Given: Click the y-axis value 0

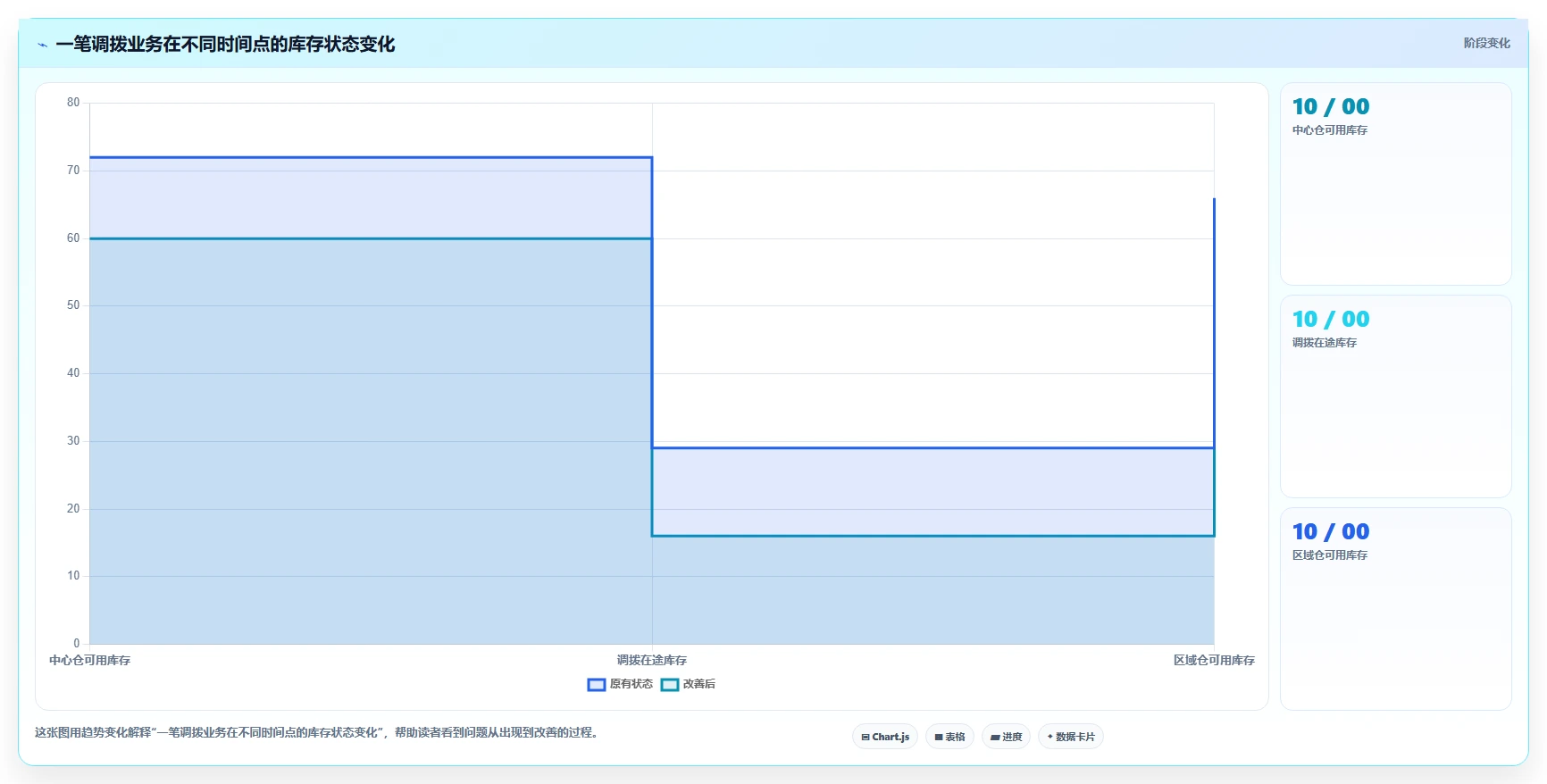Looking at the screenshot, I should pos(77,644).
